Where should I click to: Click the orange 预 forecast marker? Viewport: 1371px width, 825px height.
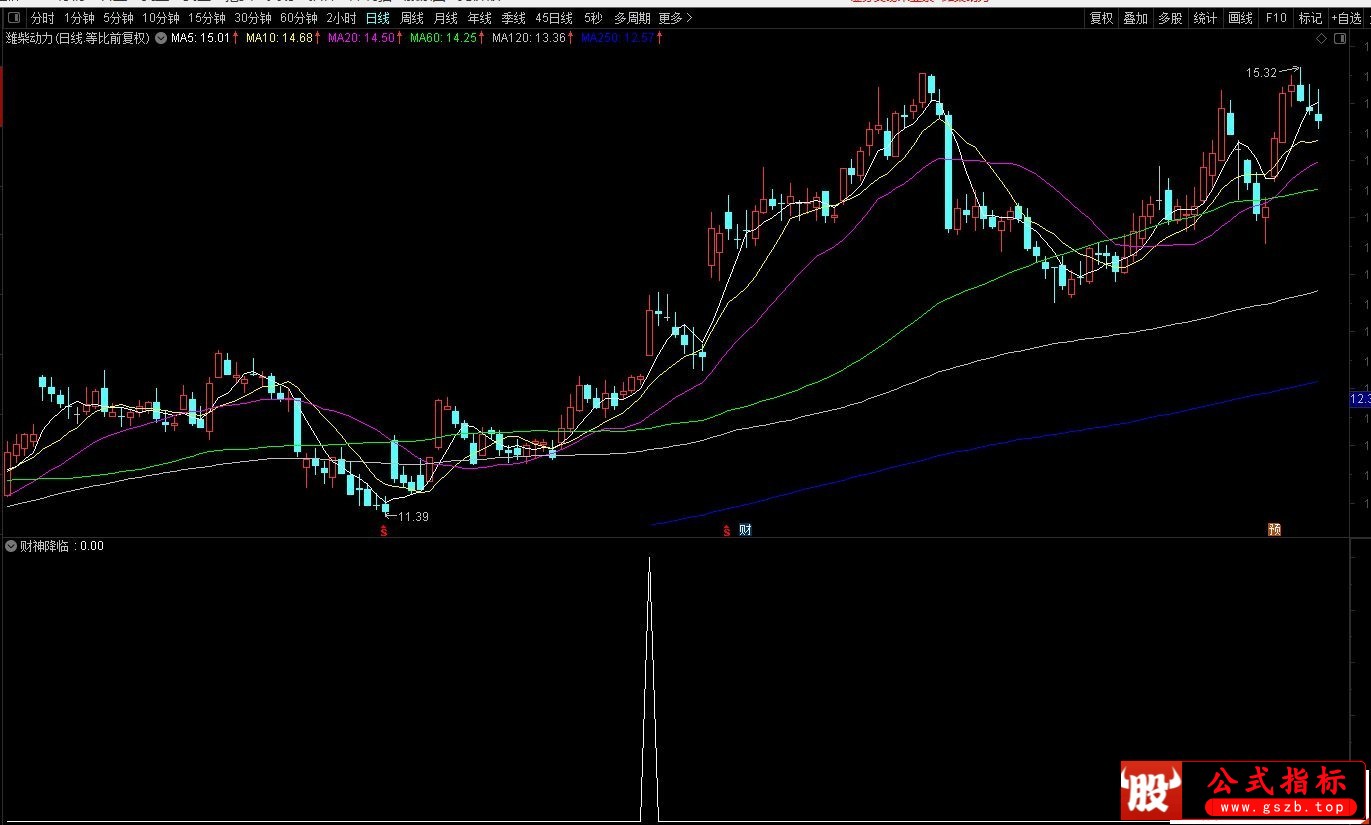point(1274,530)
